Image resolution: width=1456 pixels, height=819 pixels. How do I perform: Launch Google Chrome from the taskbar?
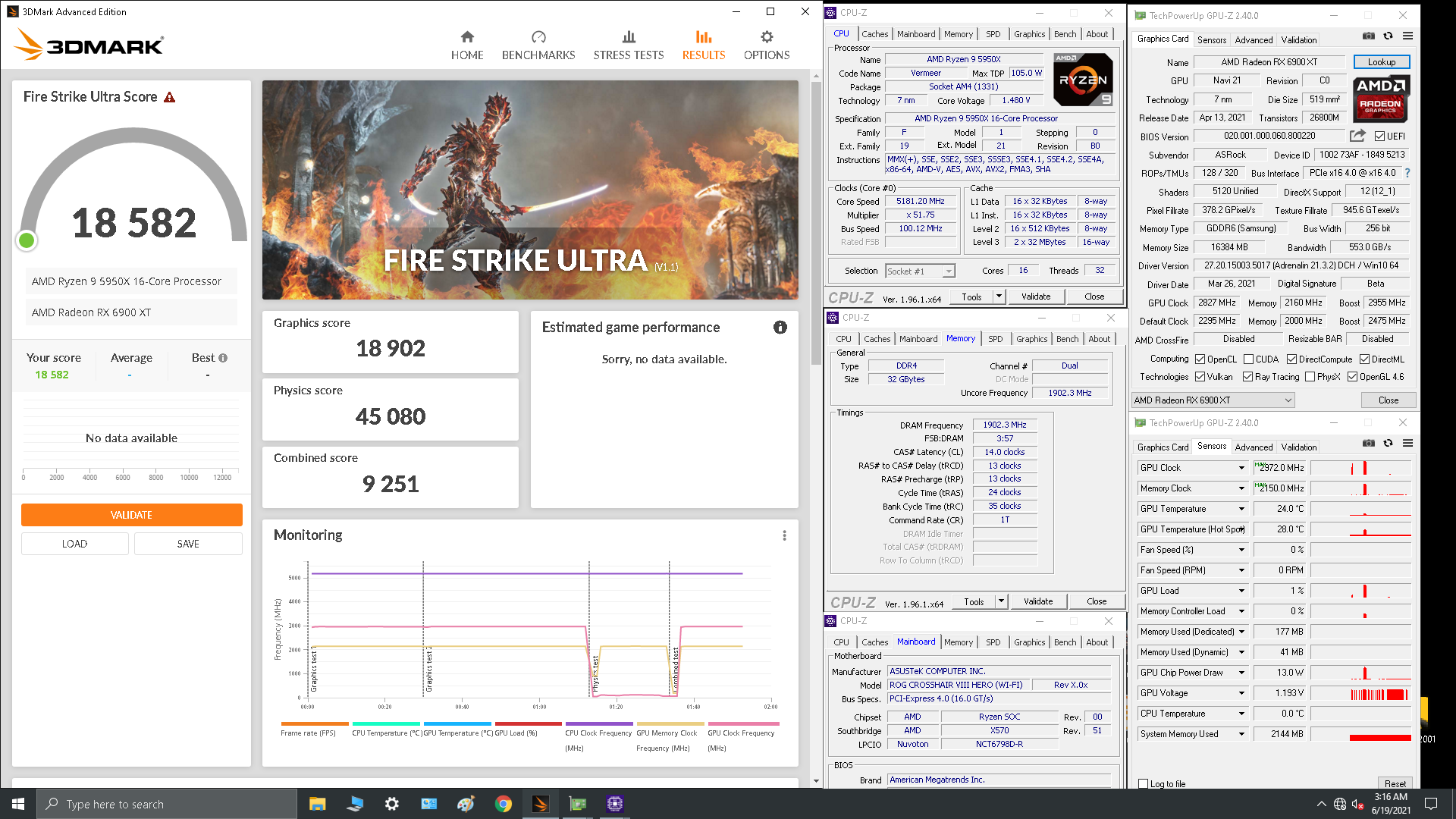[503, 804]
